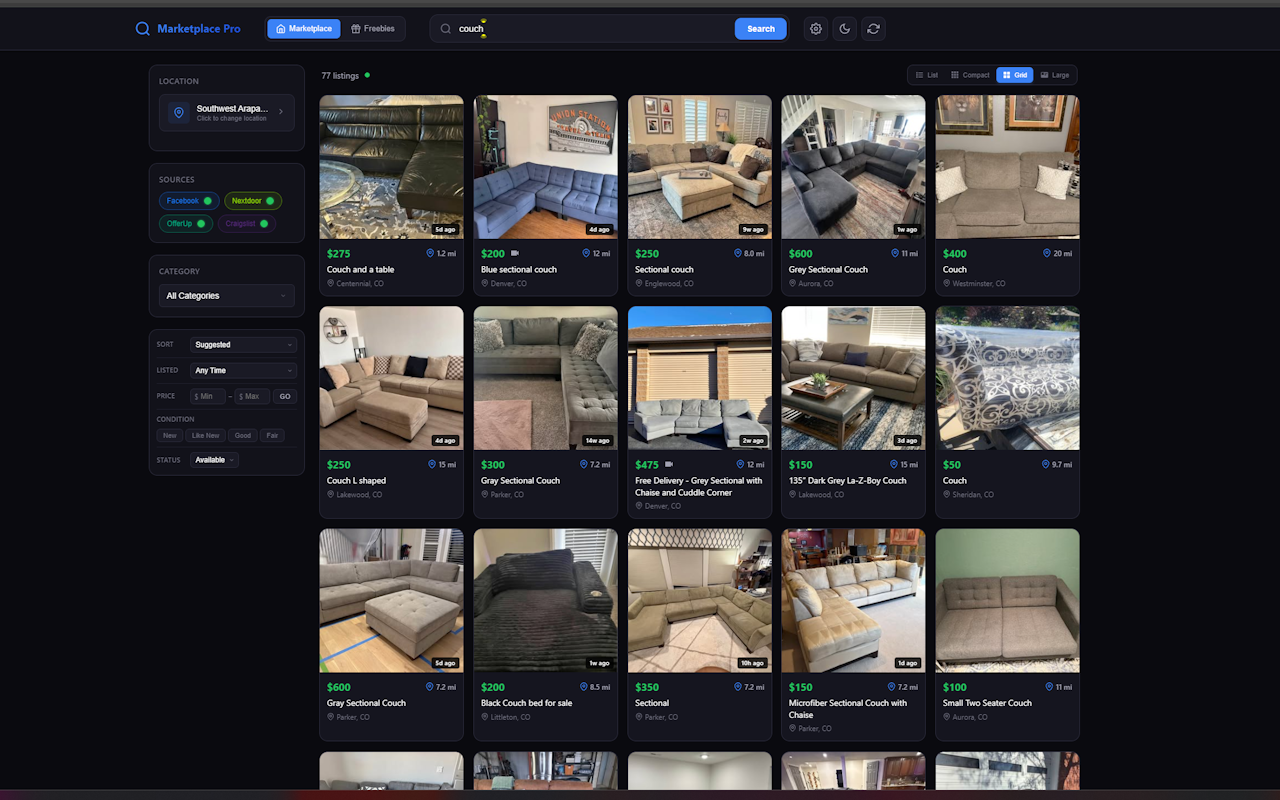Click the location pin icon in the Location panel

coord(179,113)
